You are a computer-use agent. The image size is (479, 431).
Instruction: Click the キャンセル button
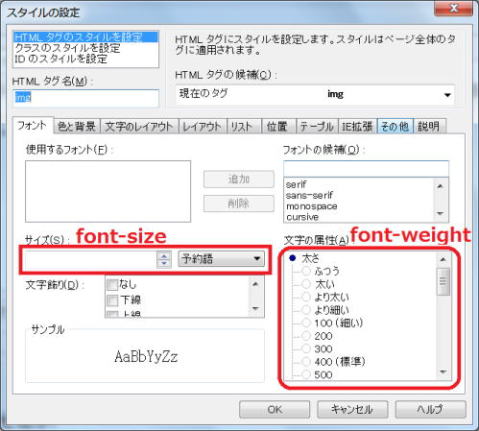click(x=352, y=409)
